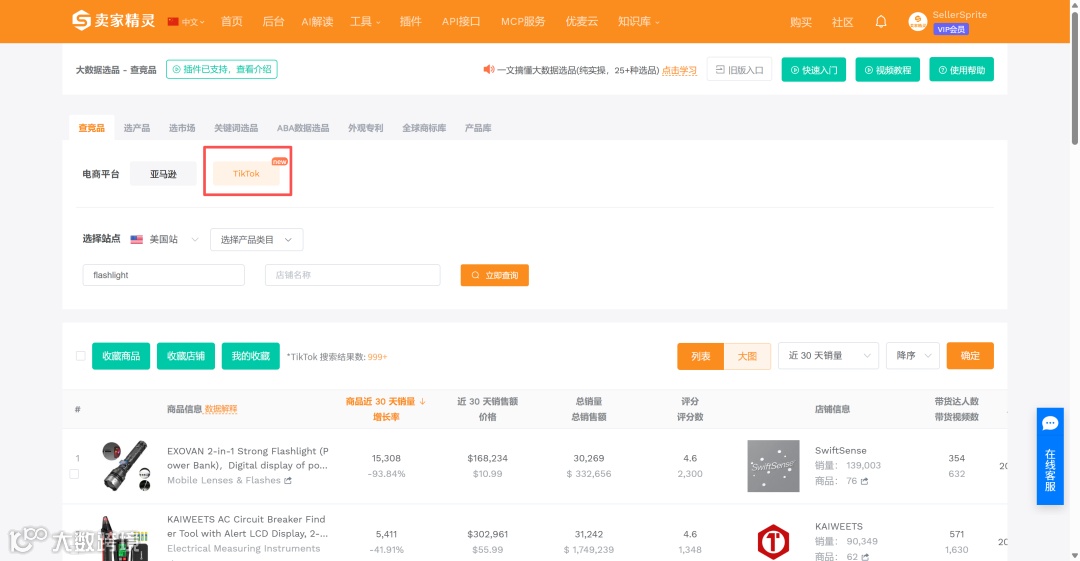Expand the 工具 menu
This screenshot has width=1080, height=561.
365,21
